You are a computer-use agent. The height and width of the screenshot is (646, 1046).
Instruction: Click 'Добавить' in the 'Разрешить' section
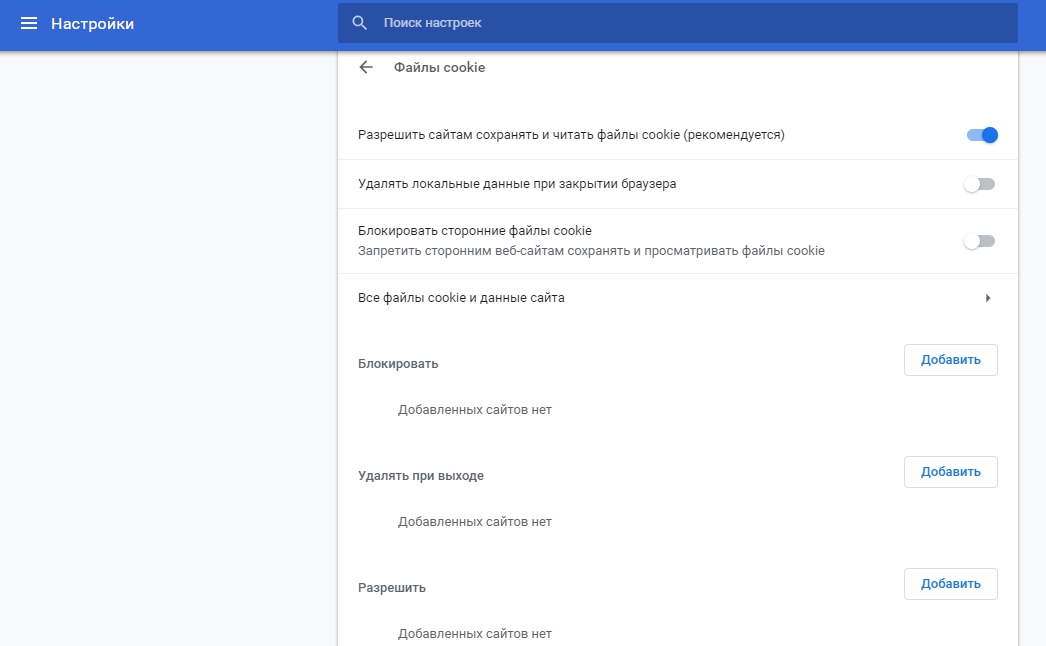pyautogui.click(x=950, y=584)
